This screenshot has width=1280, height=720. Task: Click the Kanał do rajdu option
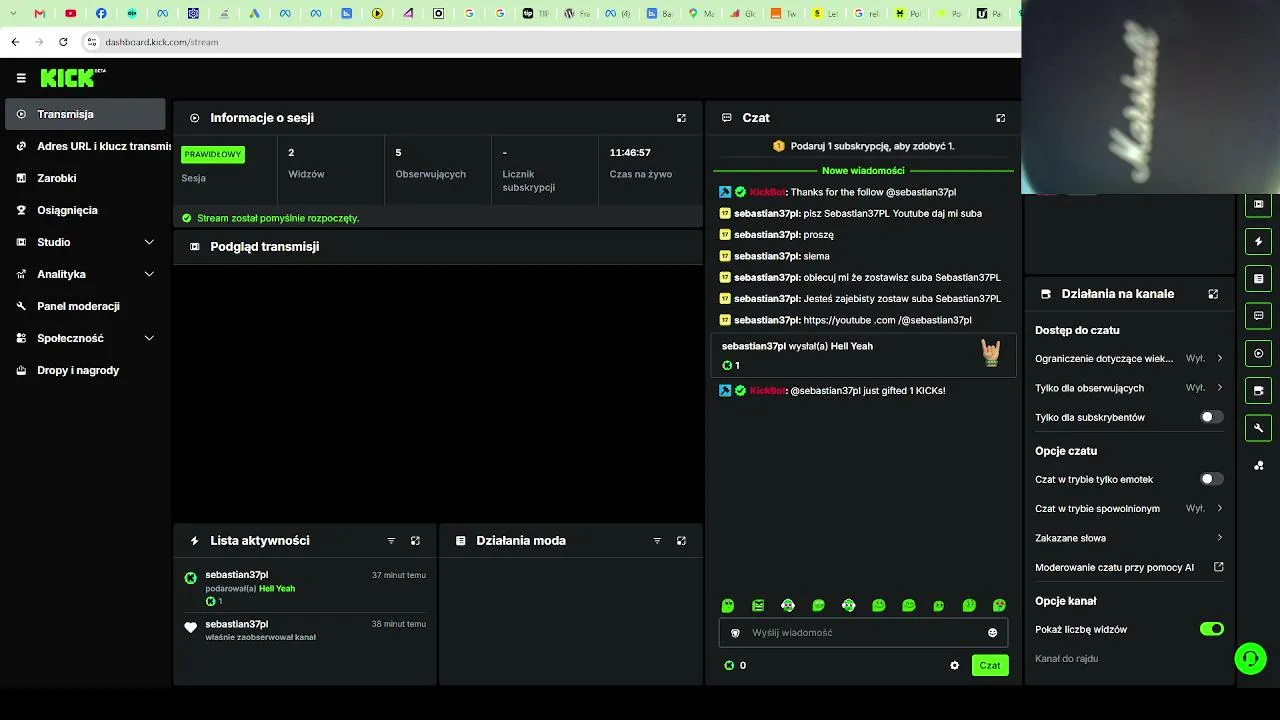coord(1066,659)
